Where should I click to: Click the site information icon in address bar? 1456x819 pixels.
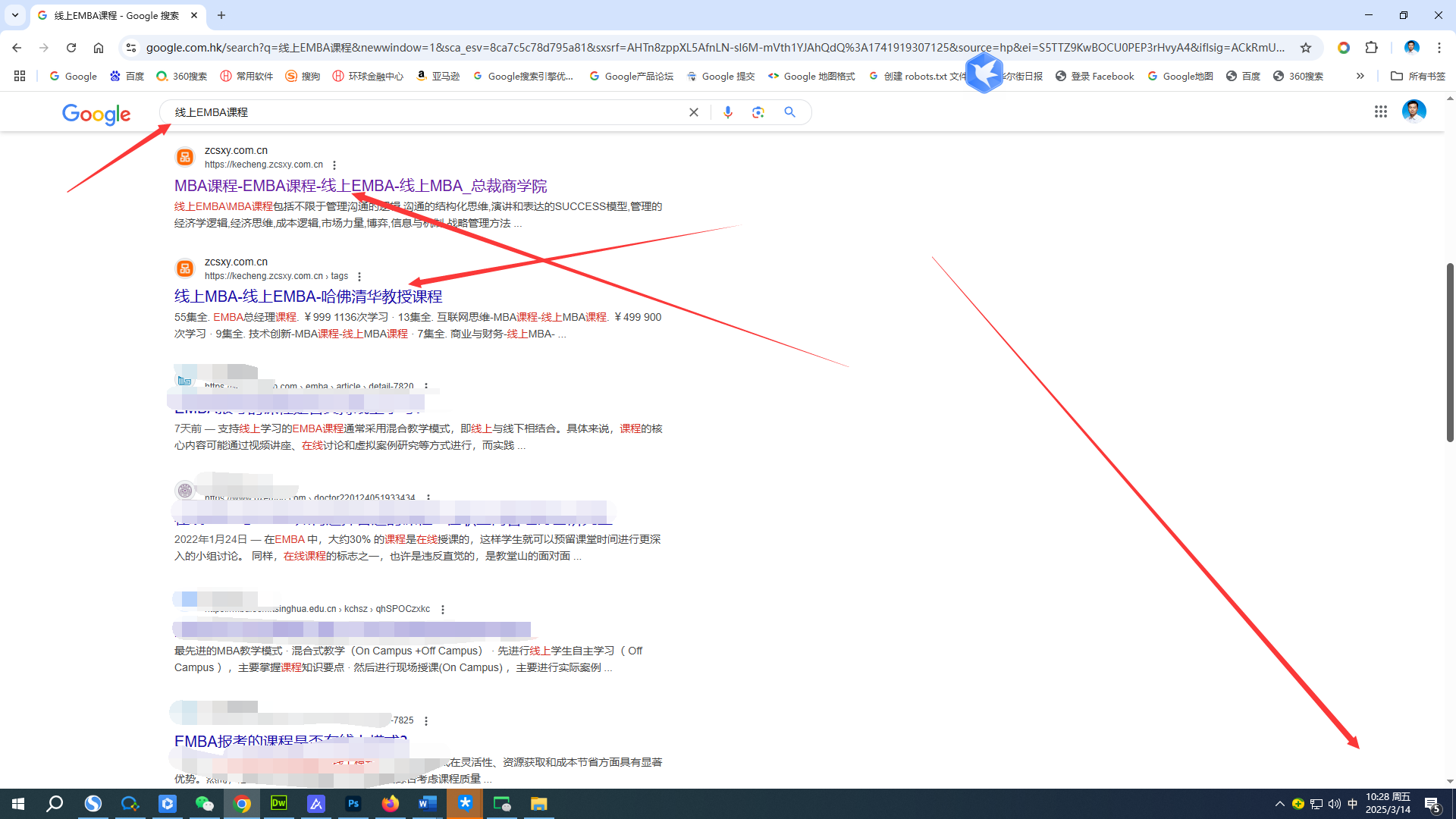[x=131, y=47]
